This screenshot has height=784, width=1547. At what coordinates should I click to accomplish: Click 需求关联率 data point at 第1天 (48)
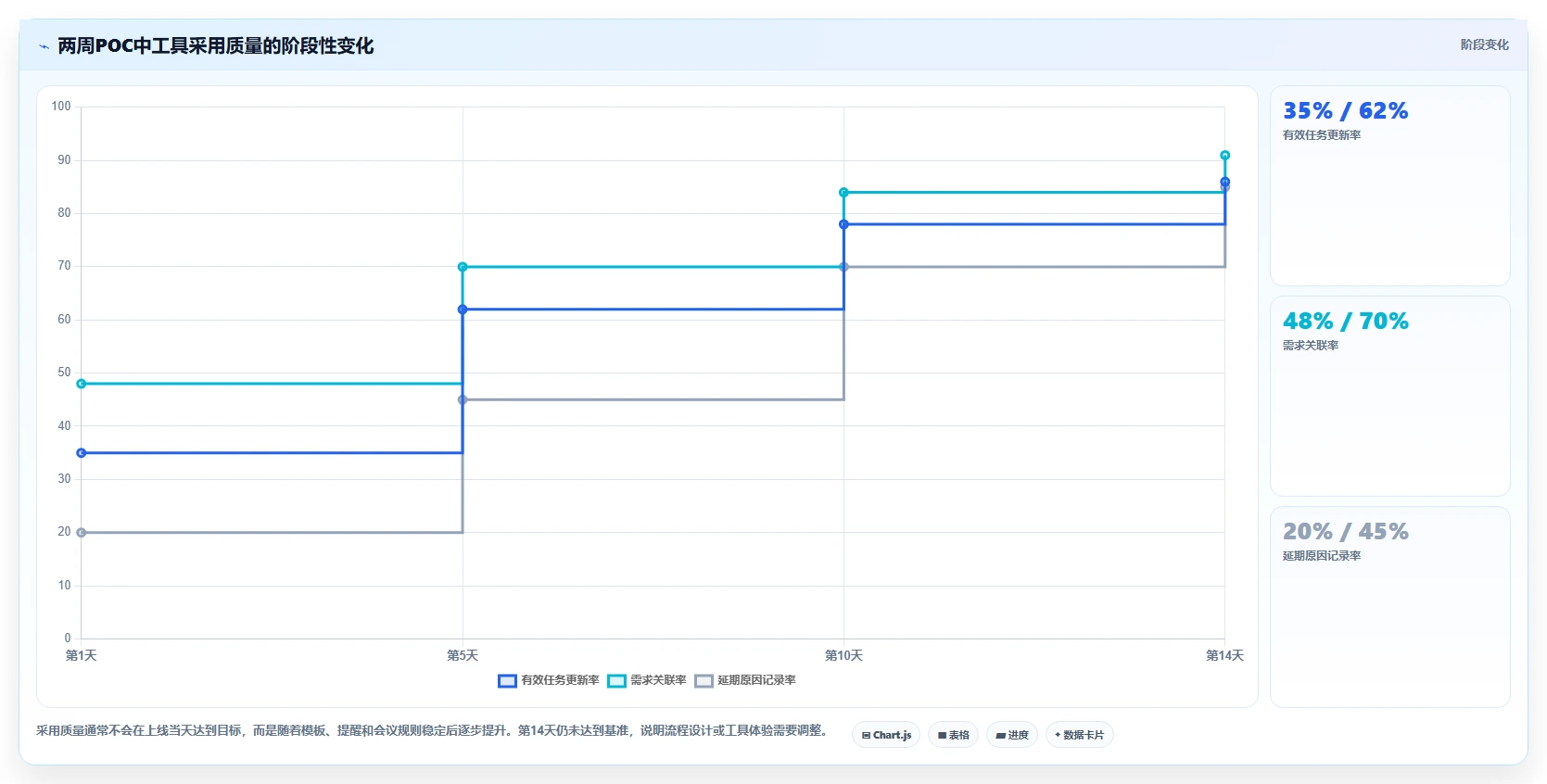pyautogui.click(x=82, y=384)
